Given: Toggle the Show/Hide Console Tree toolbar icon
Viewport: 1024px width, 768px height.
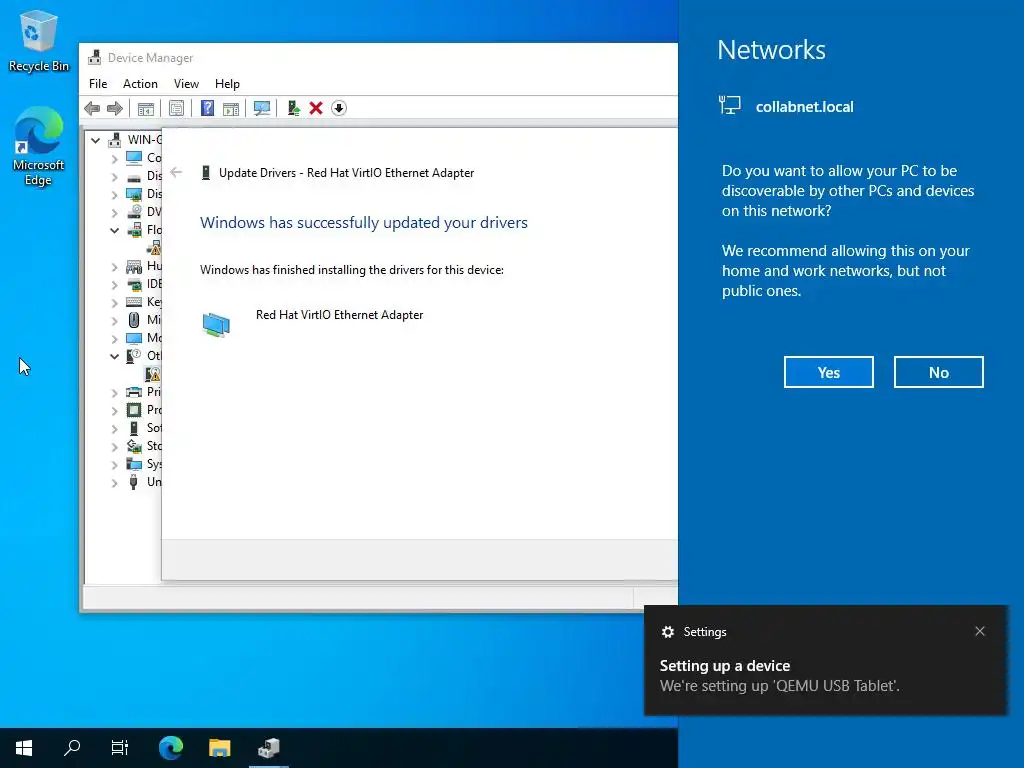Looking at the screenshot, I should coord(146,108).
